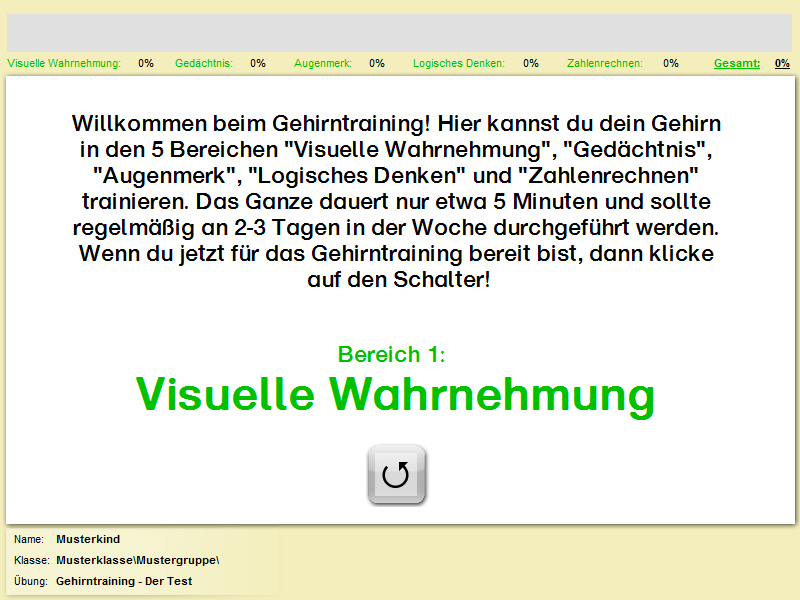Click the Bereich 1 heading
This screenshot has height=600, width=800.
[x=392, y=354]
